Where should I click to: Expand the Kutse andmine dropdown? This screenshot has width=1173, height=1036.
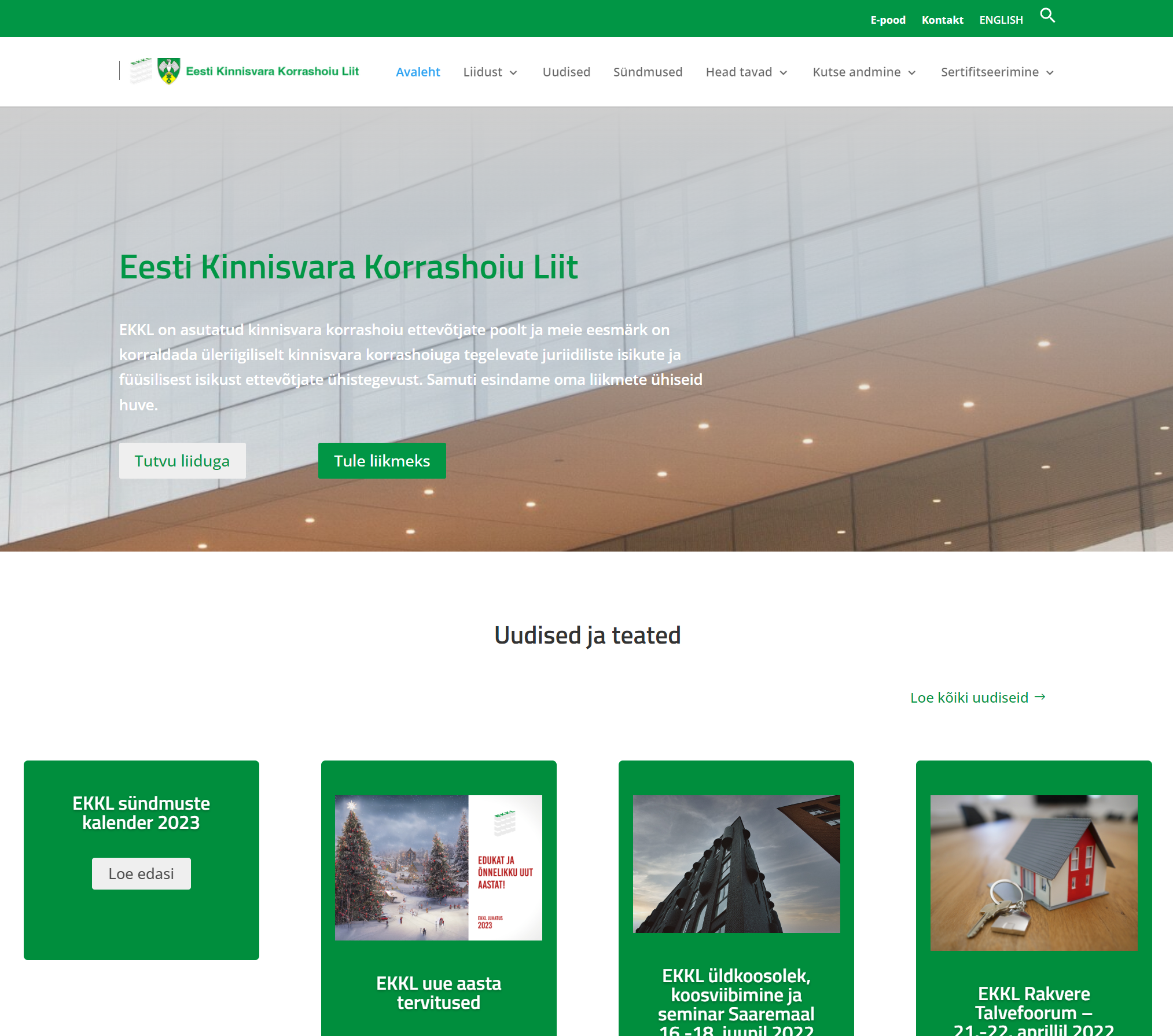click(x=864, y=72)
